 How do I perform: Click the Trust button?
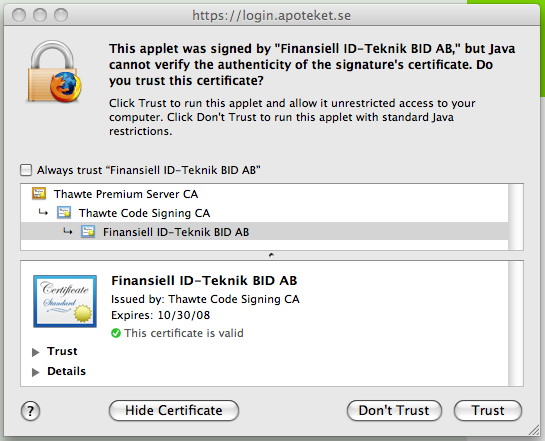coord(488,410)
